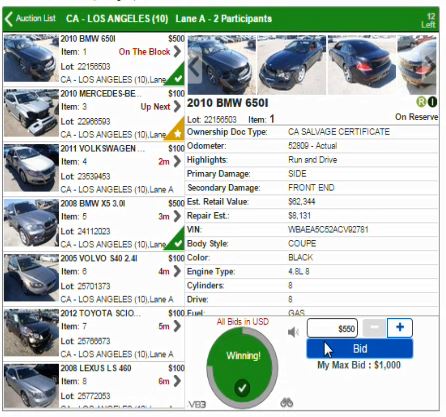Click 'All Bids in USD' notice

click(243, 322)
